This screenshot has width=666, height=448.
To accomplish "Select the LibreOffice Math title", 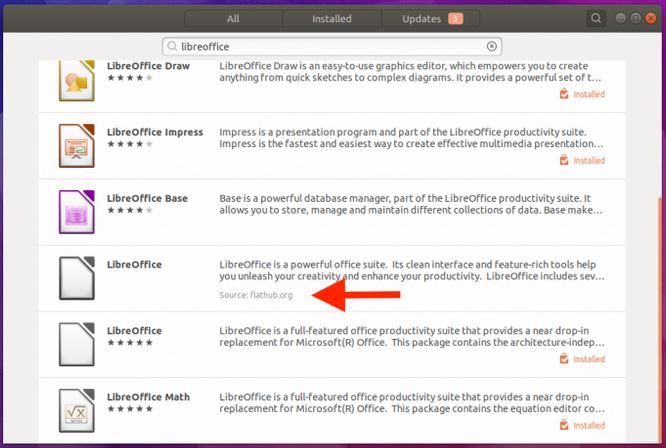I will coord(148,397).
